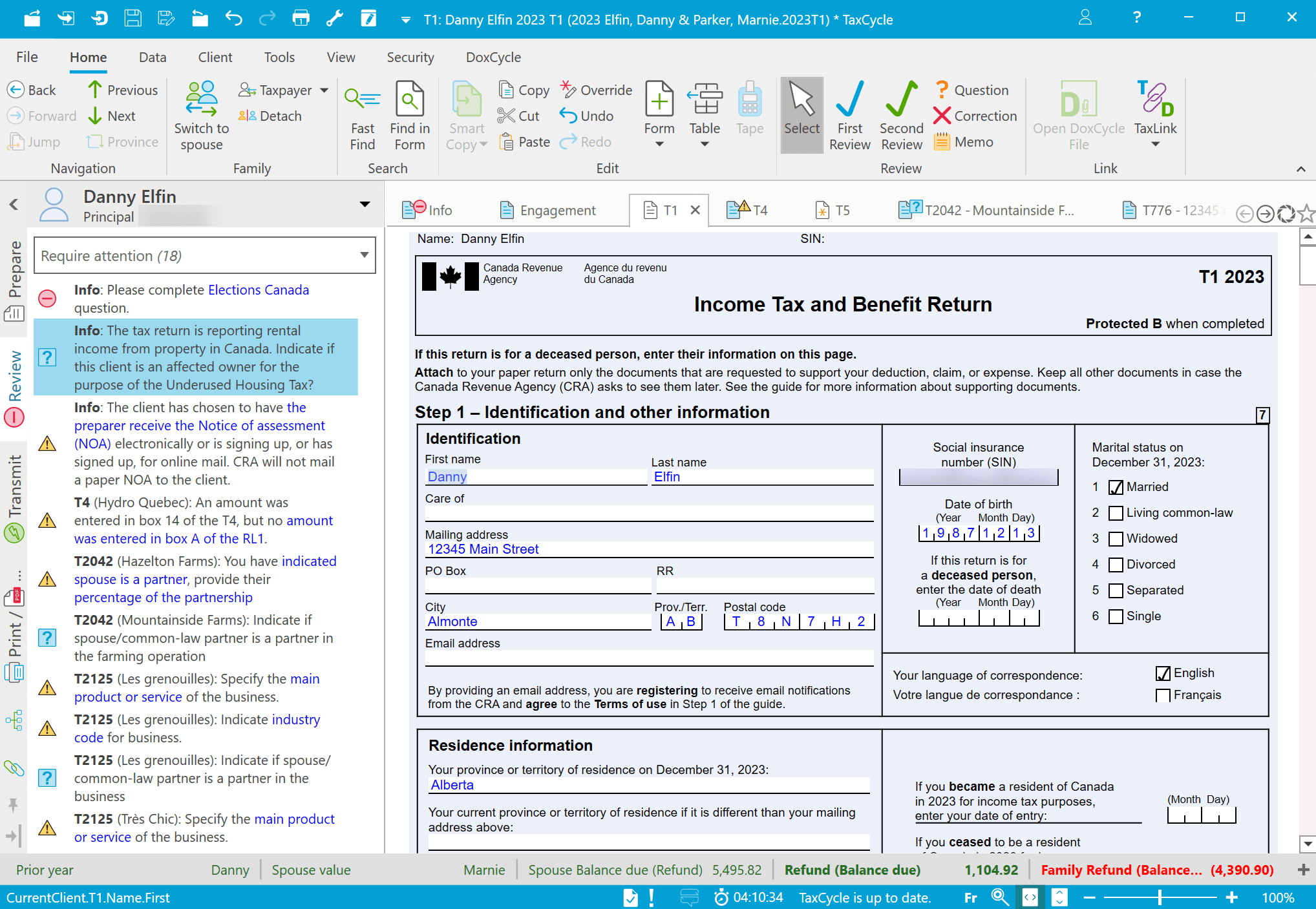Click the zoom in plus button
The height and width of the screenshot is (909, 1316).
click(1232, 897)
